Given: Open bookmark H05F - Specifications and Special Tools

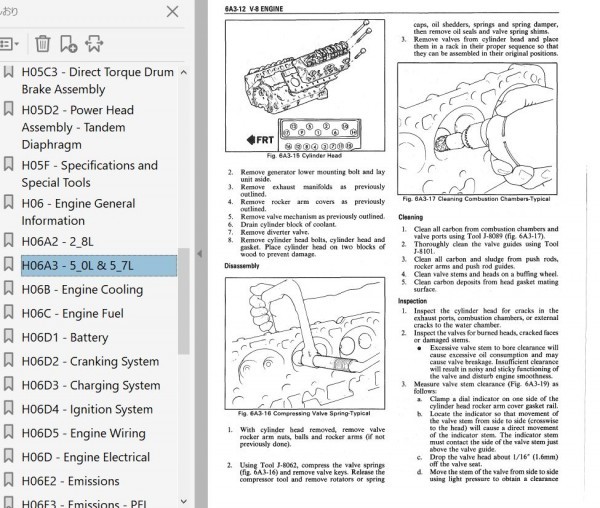Looking at the screenshot, I should tap(90, 174).
